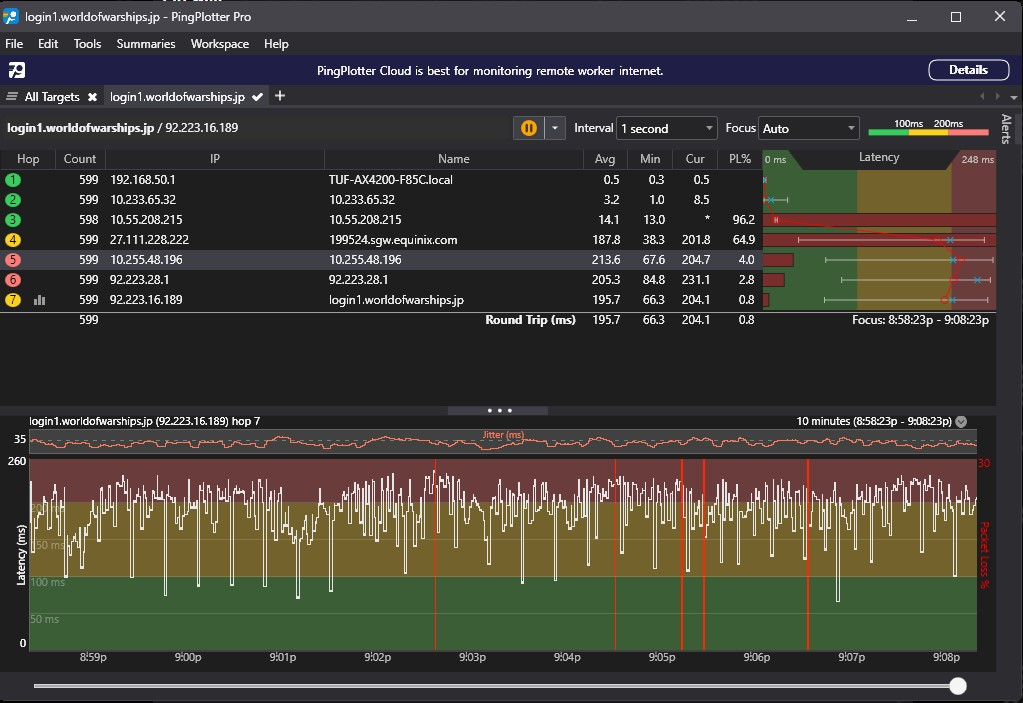Open the Summaries menu

145,44
